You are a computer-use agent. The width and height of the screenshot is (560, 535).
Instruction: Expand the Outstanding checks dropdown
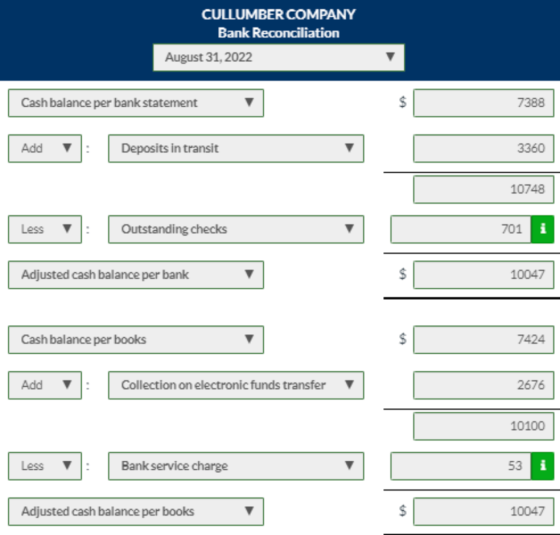pyautogui.click(x=236, y=229)
